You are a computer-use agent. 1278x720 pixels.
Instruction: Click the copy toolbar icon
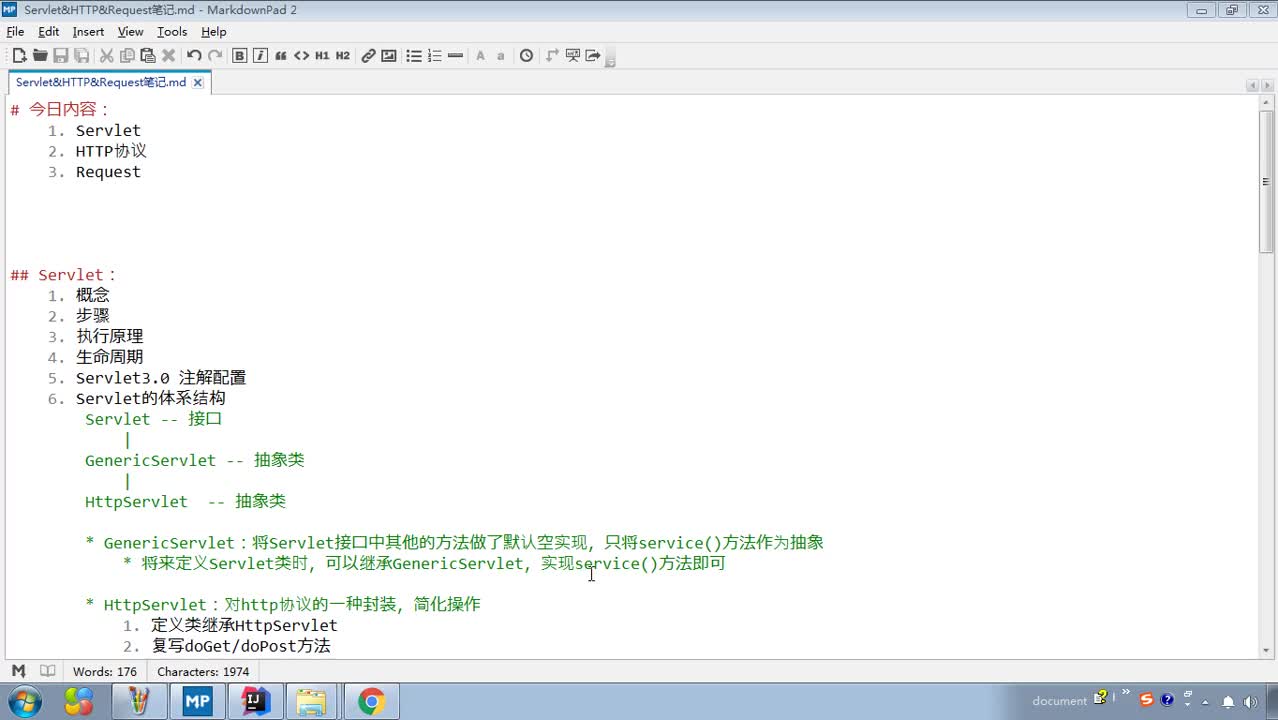[x=127, y=56]
